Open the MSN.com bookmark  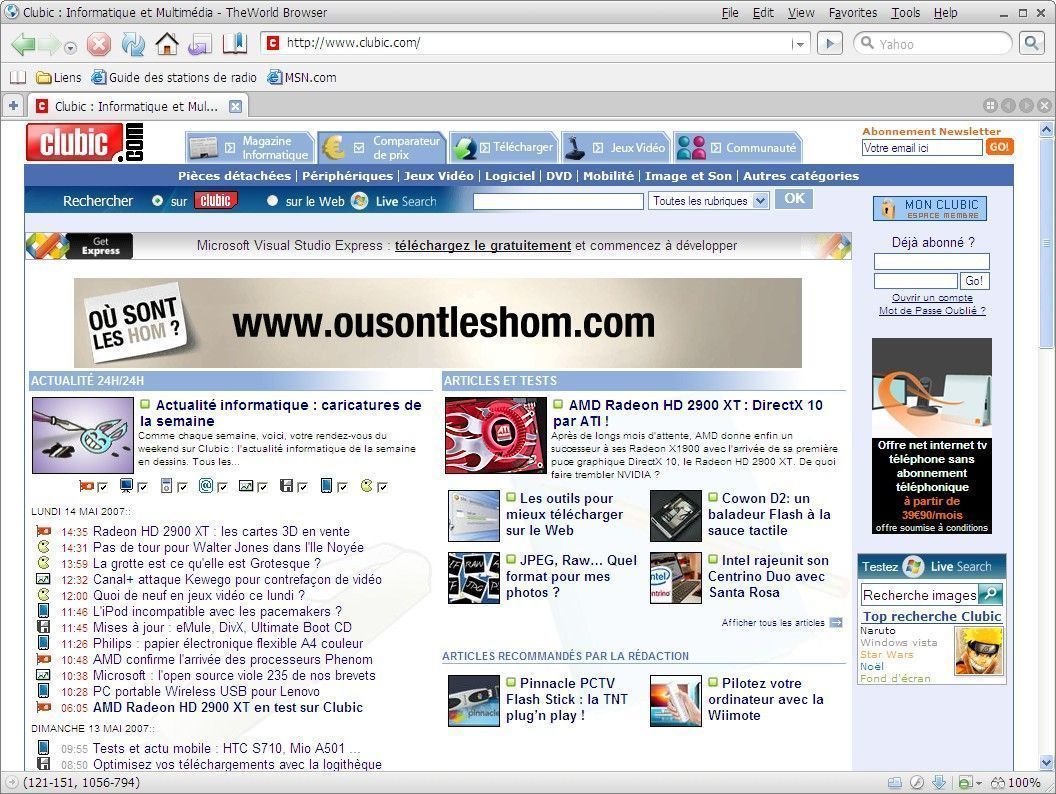point(302,77)
